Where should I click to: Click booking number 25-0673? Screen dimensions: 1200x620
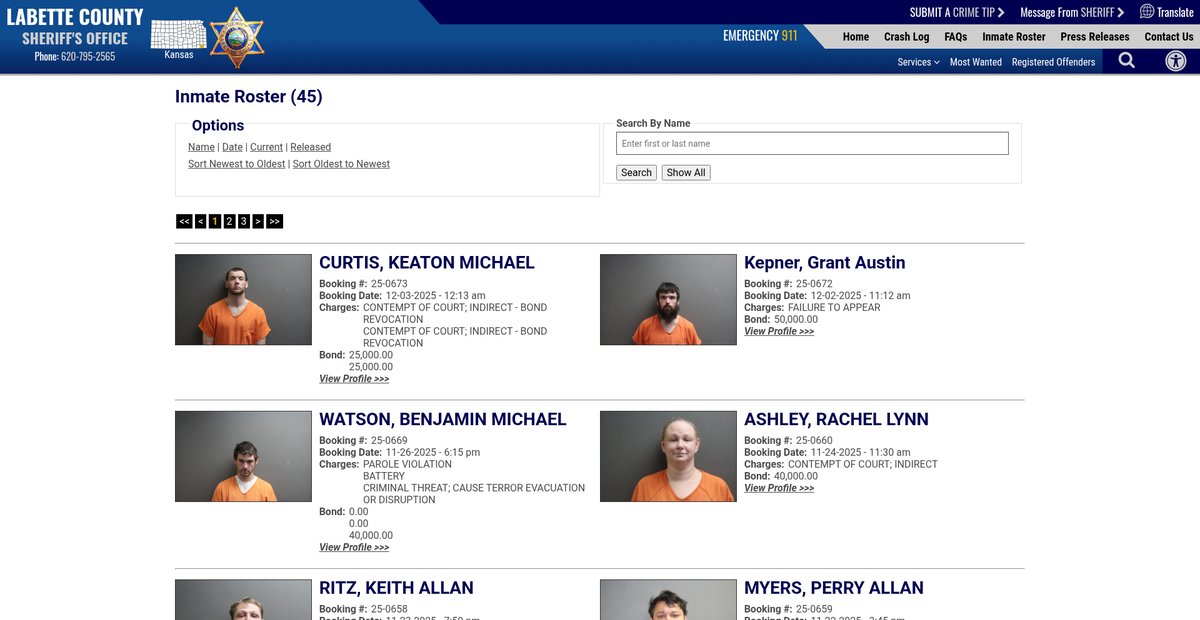coord(389,284)
